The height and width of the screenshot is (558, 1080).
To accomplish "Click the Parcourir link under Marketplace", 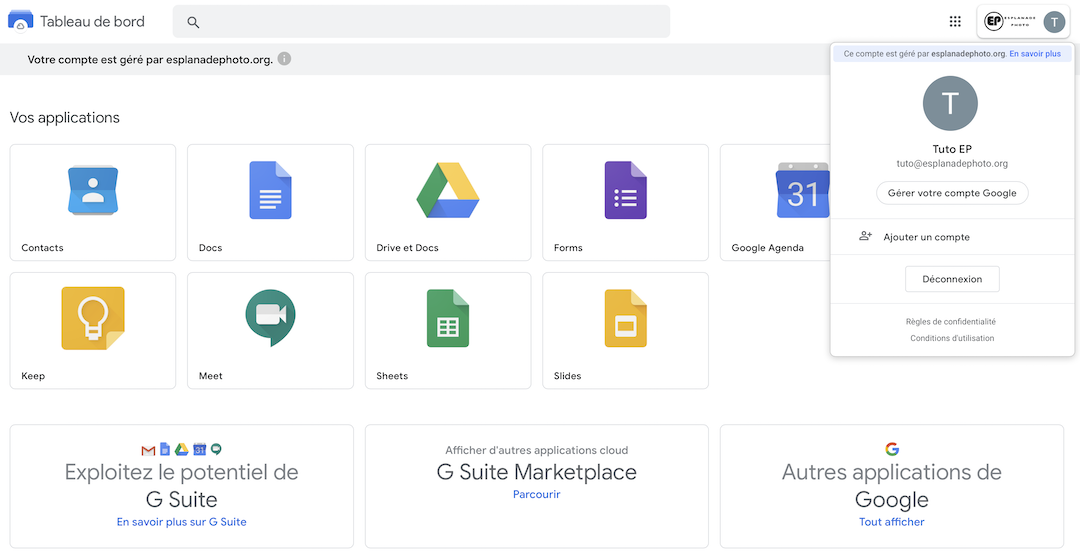I will point(537,495).
